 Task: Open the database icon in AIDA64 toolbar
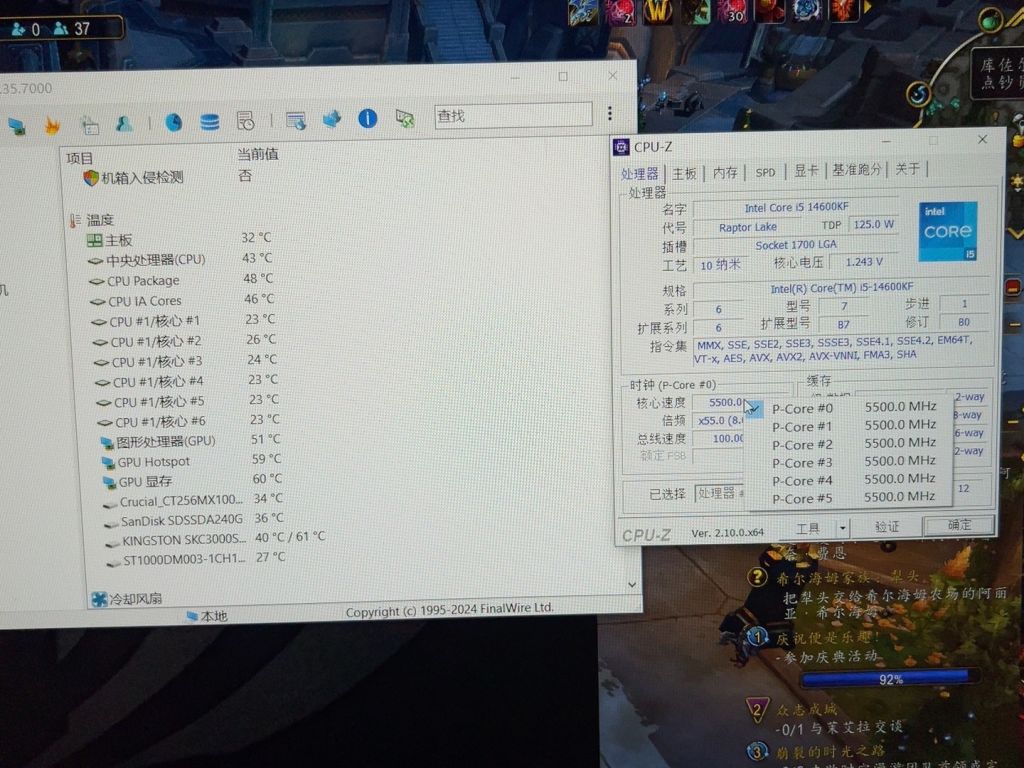(x=209, y=119)
